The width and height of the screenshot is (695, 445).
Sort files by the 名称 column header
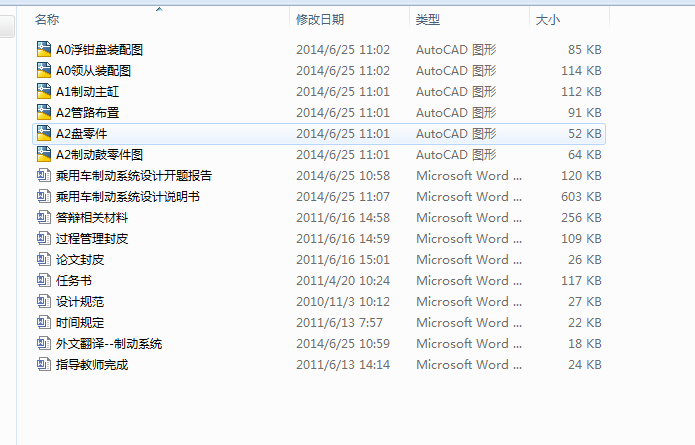[x=47, y=20]
